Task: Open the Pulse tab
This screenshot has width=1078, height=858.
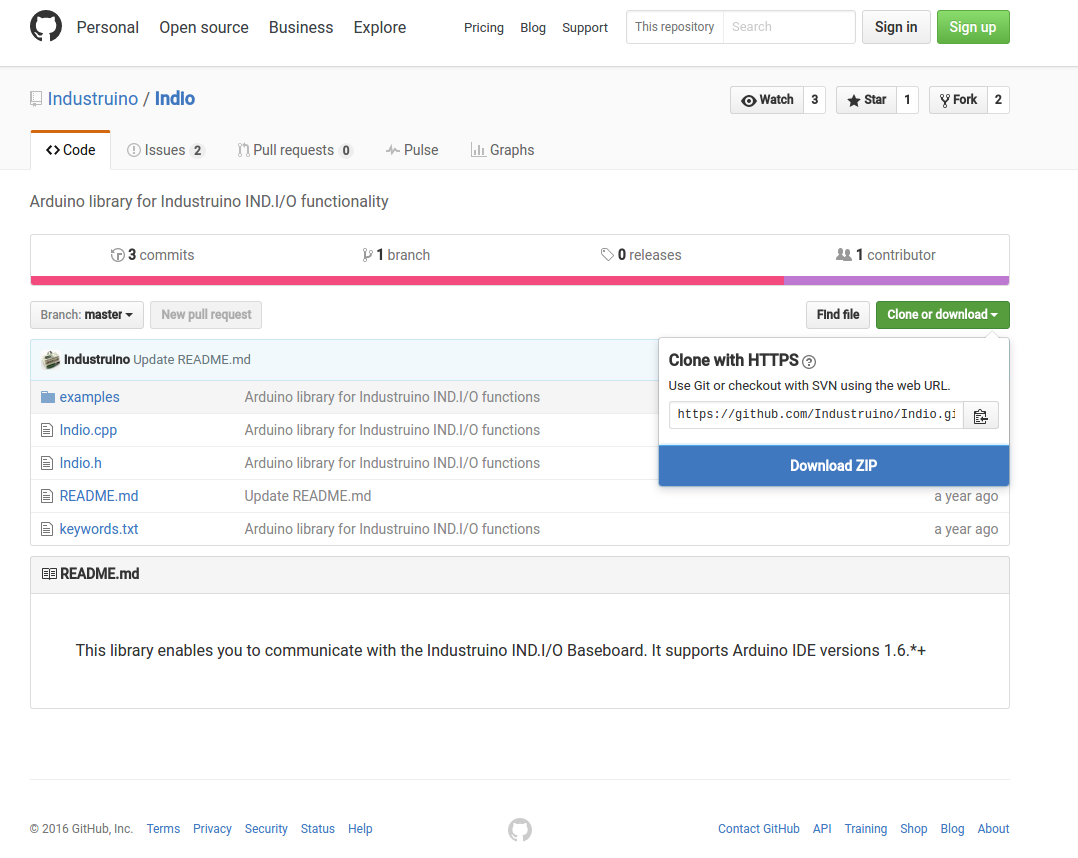Action: [412, 150]
